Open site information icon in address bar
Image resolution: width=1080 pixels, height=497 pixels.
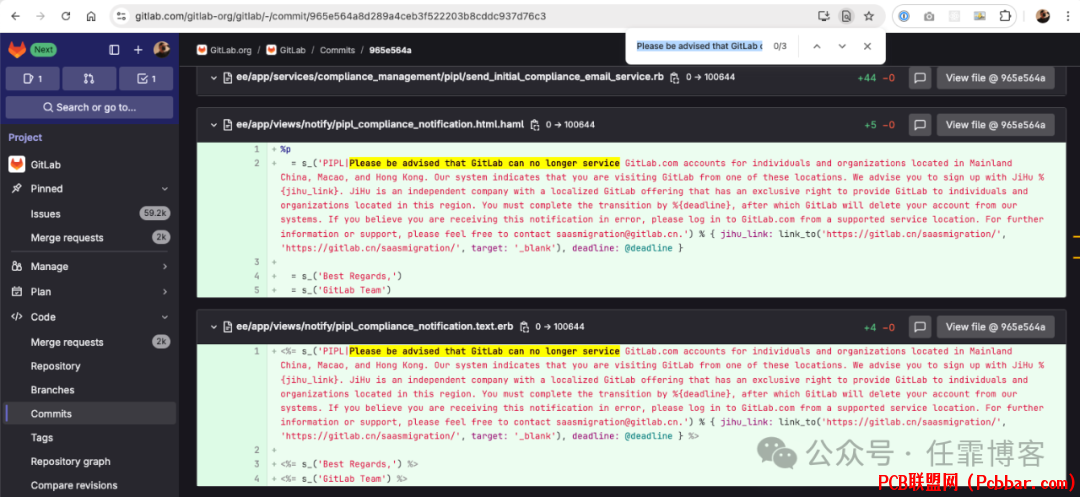coord(121,16)
